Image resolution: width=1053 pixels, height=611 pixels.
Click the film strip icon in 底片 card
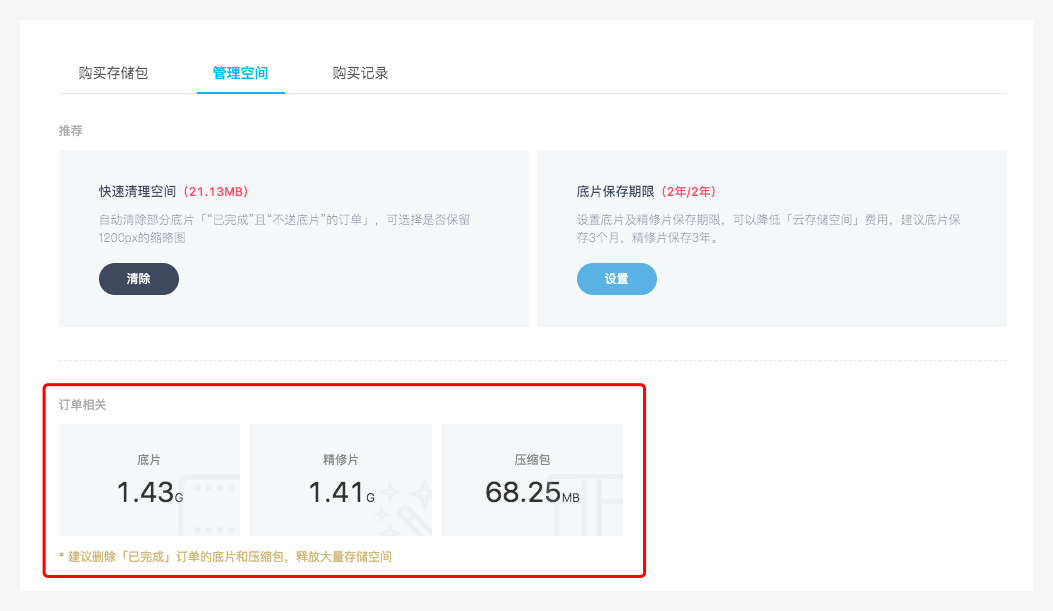coord(210,503)
